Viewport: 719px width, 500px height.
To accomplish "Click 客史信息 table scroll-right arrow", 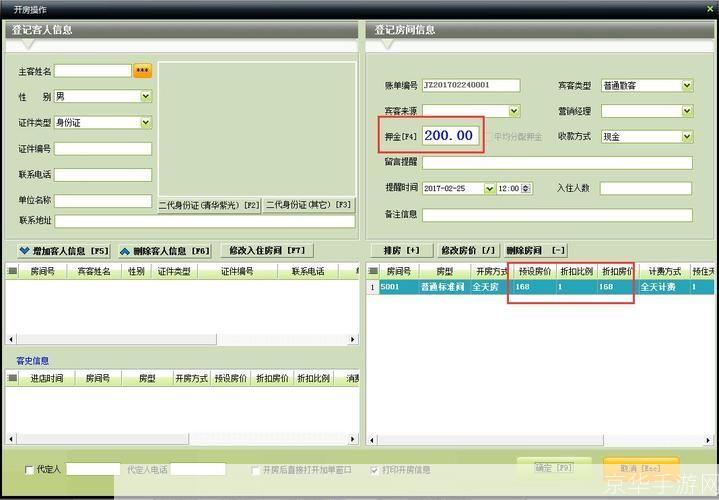I will click(353, 439).
